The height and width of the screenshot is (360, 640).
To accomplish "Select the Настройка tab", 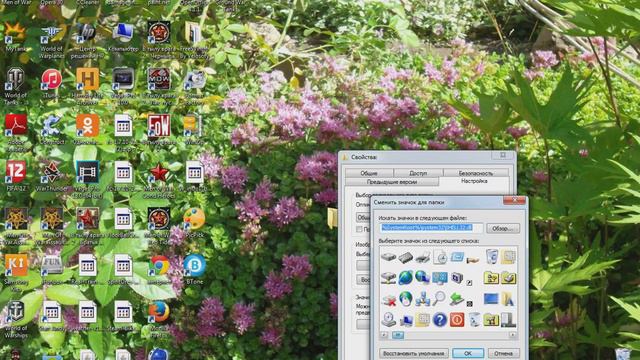I will 474,181.
